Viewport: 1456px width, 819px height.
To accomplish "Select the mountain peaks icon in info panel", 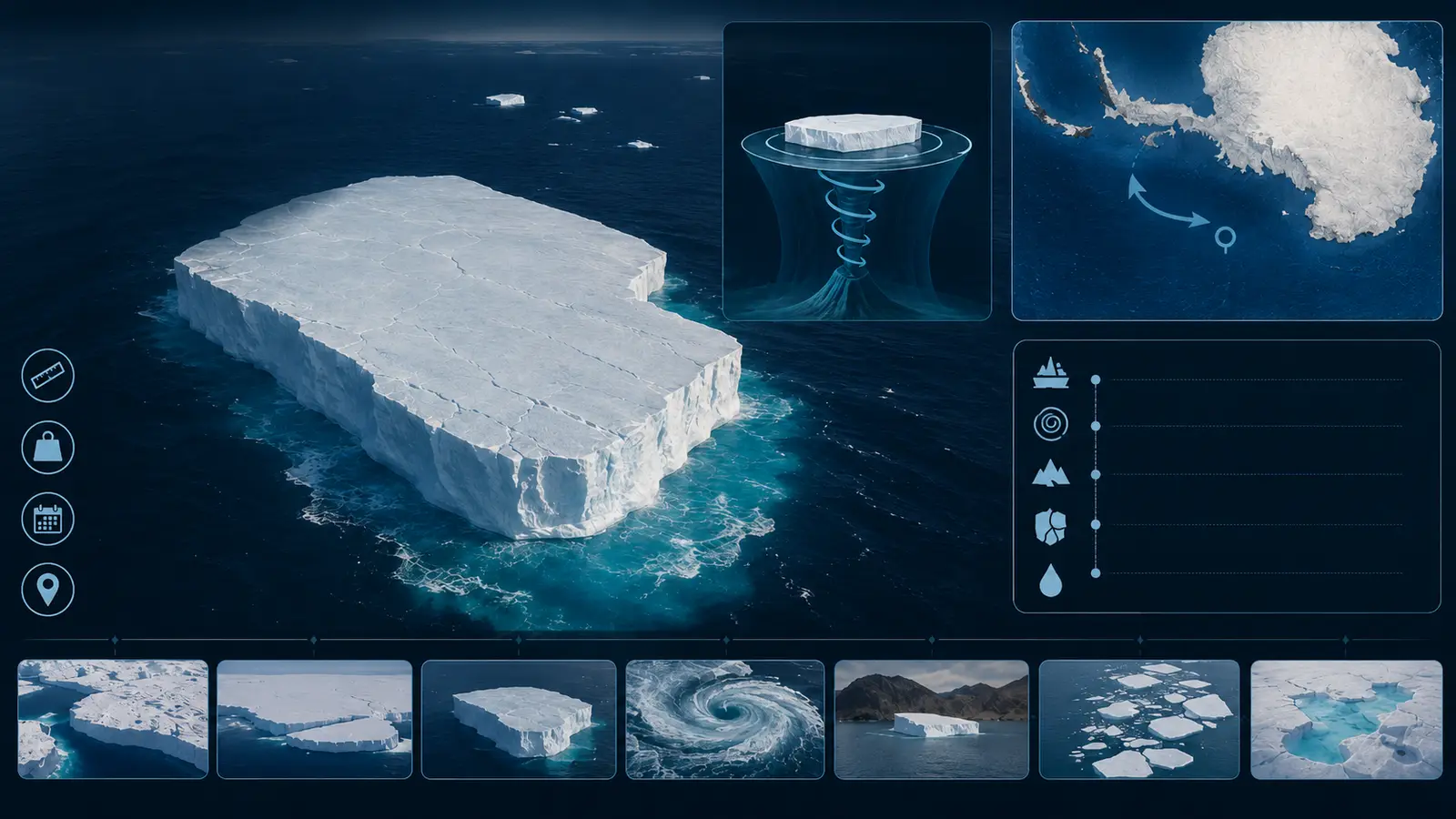I will pyautogui.click(x=1051, y=473).
